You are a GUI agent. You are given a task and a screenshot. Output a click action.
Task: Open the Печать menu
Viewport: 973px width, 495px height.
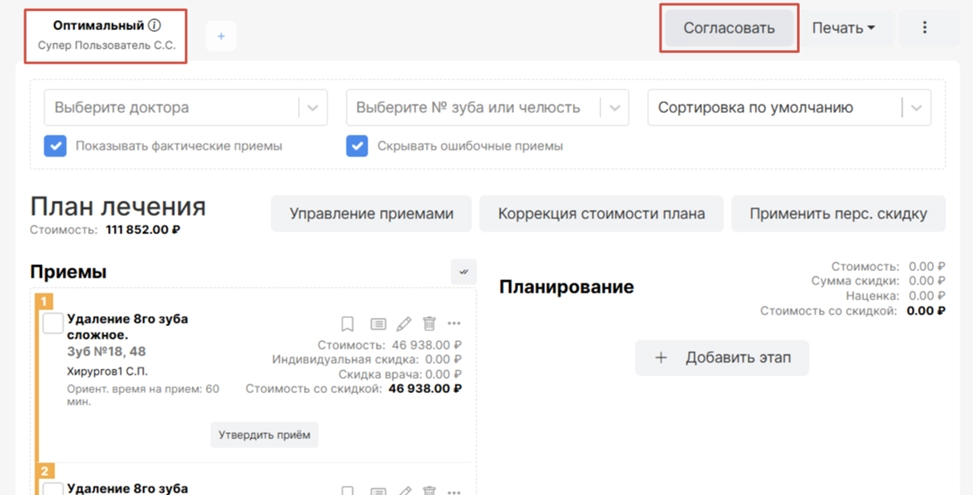[x=843, y=28]
